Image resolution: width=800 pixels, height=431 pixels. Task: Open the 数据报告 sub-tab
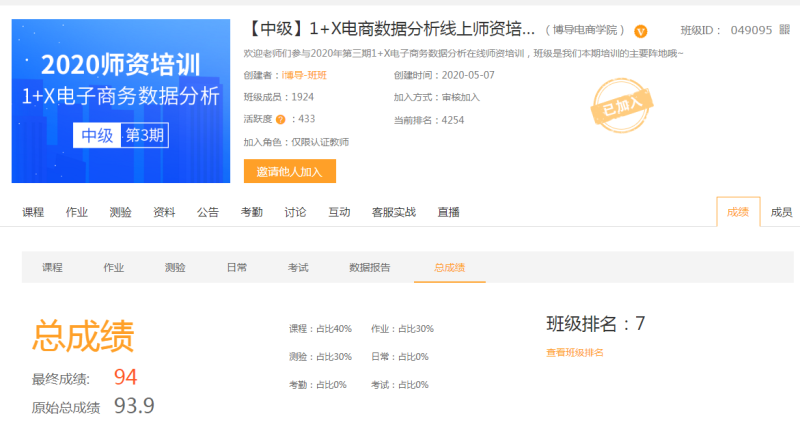tap(369, 267)
